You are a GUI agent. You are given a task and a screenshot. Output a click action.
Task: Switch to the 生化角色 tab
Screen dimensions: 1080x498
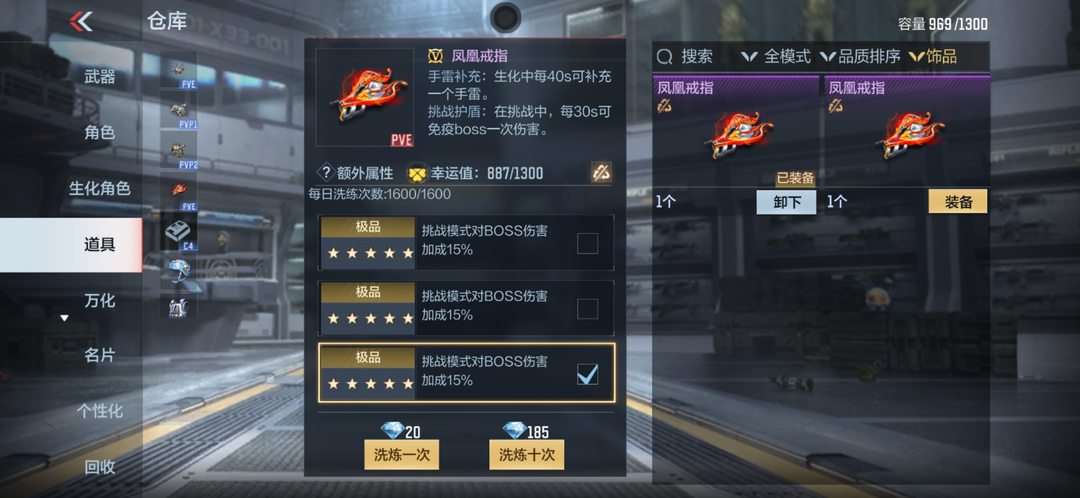click(100, 188)
